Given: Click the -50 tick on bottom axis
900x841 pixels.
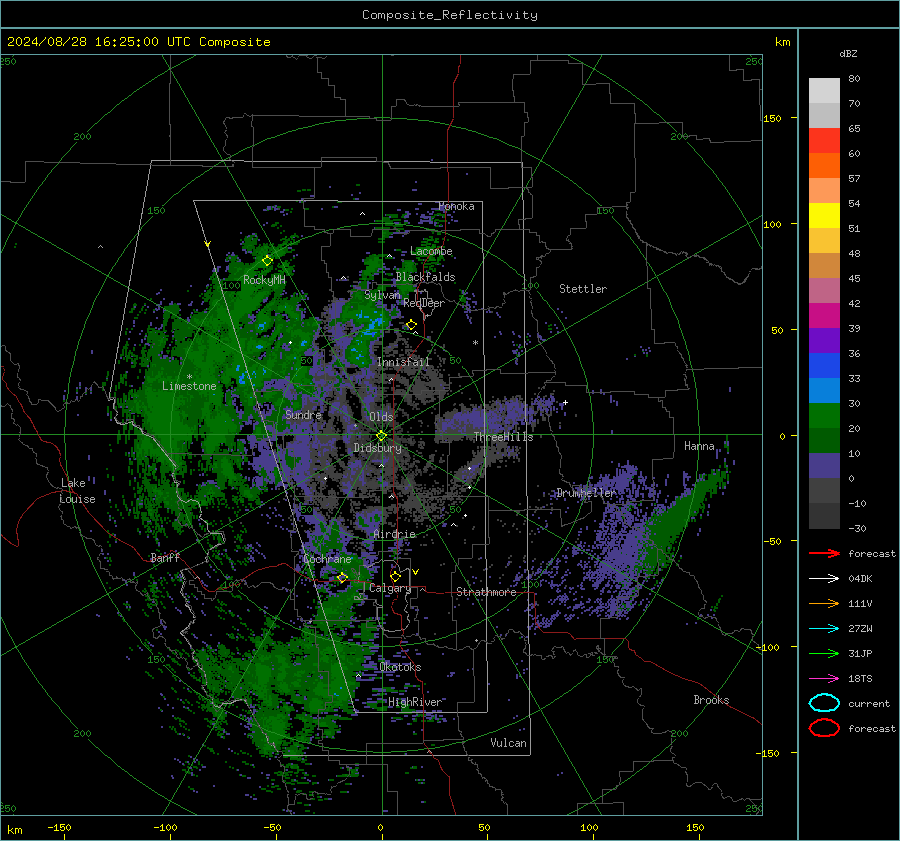Looking at the screenshot, I should pos(272,827).
